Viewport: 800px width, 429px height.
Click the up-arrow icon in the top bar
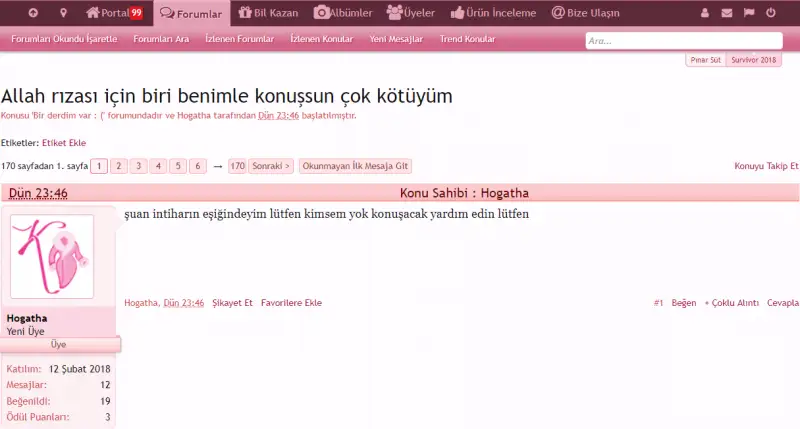(x=33, y=13)
